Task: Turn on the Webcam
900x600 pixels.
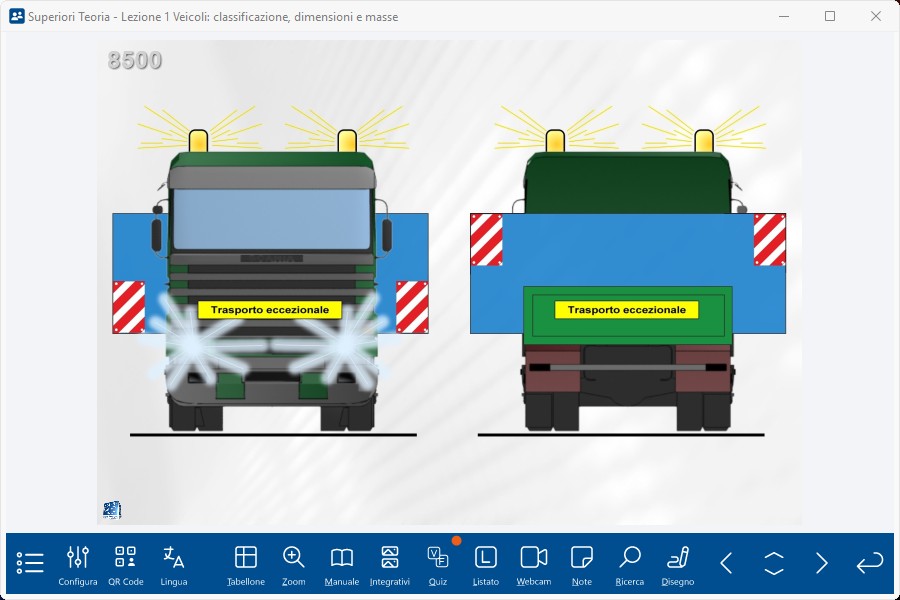Action: tap(534, 565)
